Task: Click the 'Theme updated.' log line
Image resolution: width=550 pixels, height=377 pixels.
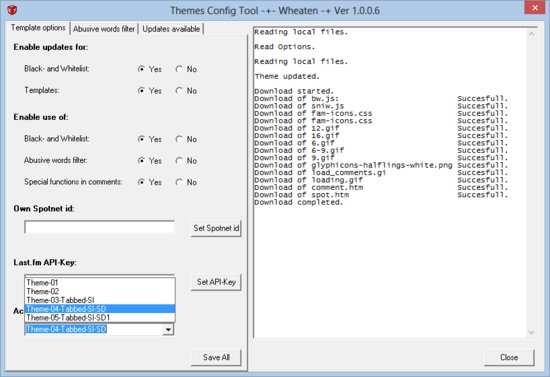Action: pos(287,76)
